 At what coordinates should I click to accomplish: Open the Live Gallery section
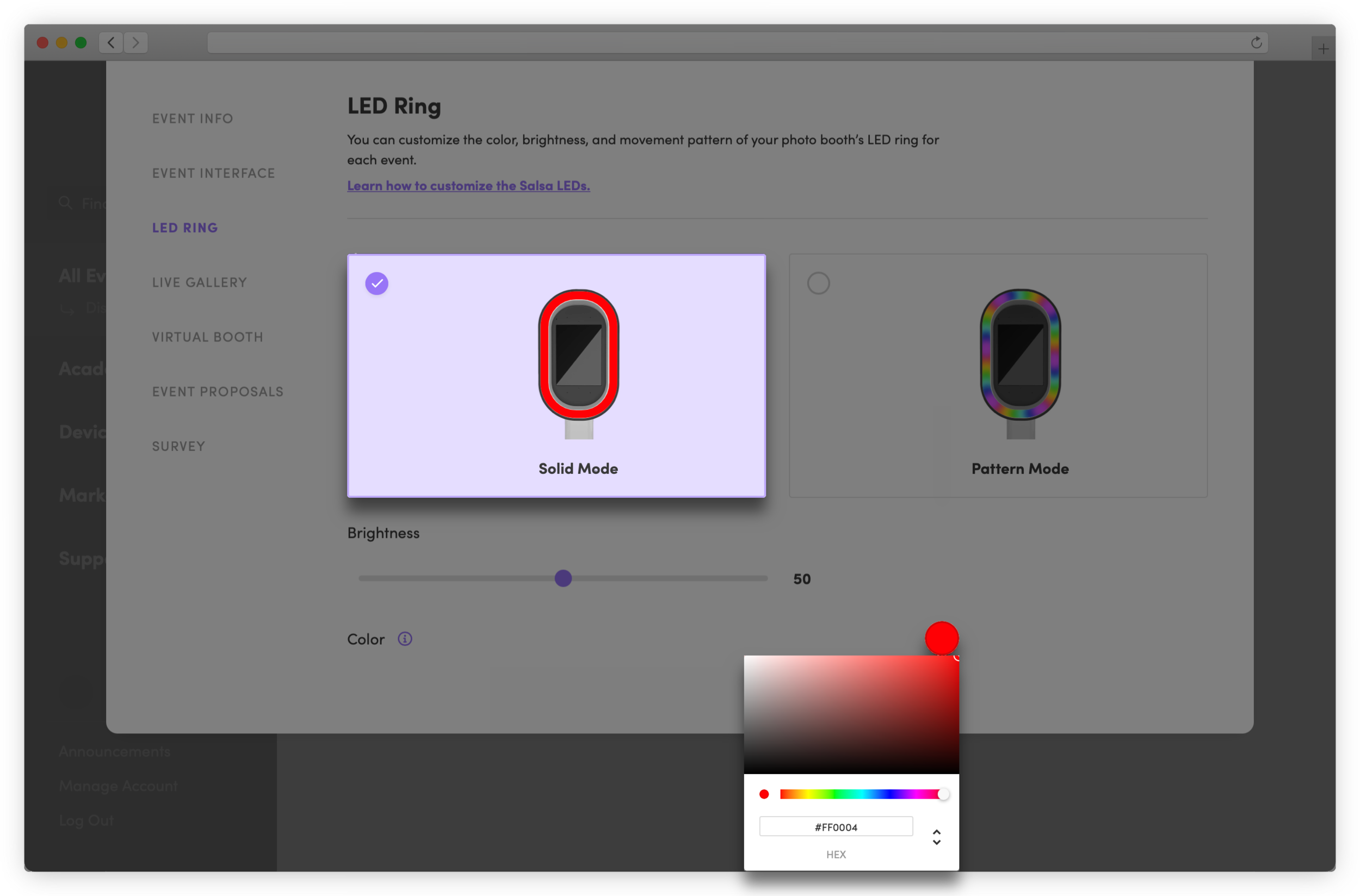click(200, 282)
